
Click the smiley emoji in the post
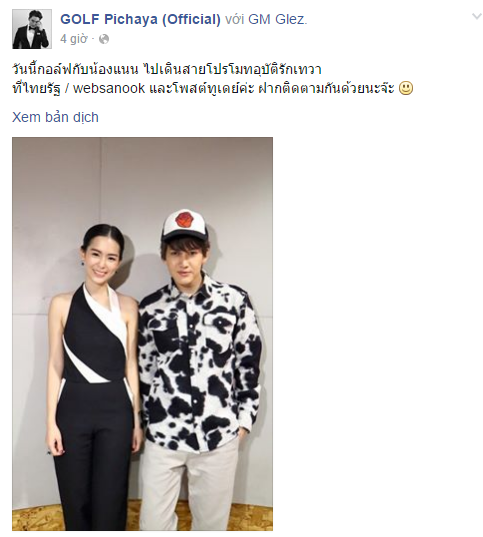406,88
